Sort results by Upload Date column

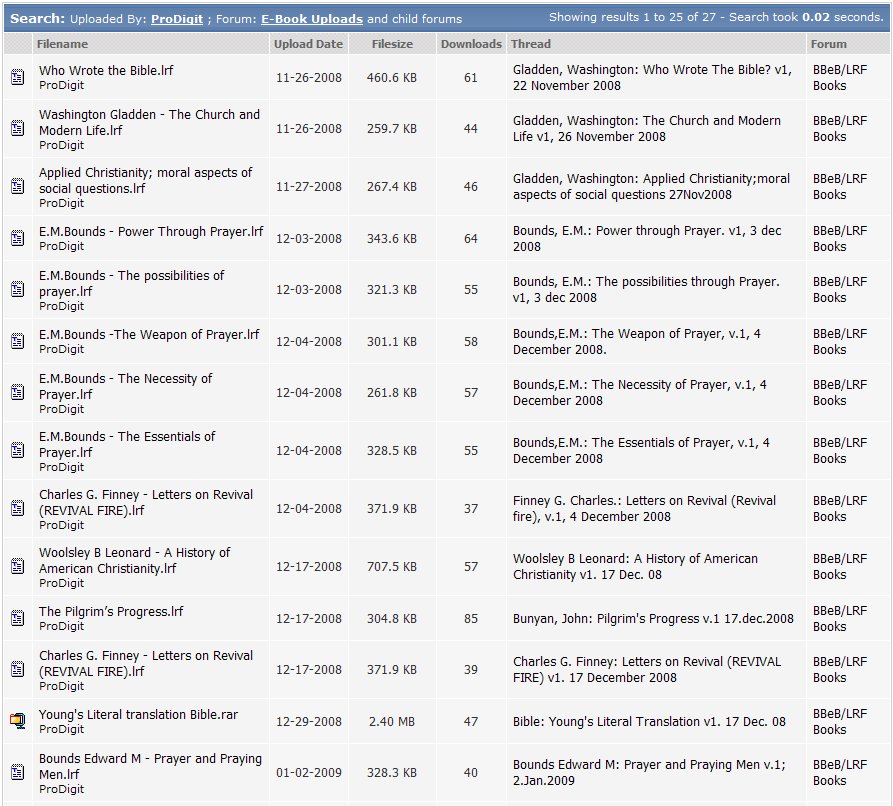(x=308, y=44)
